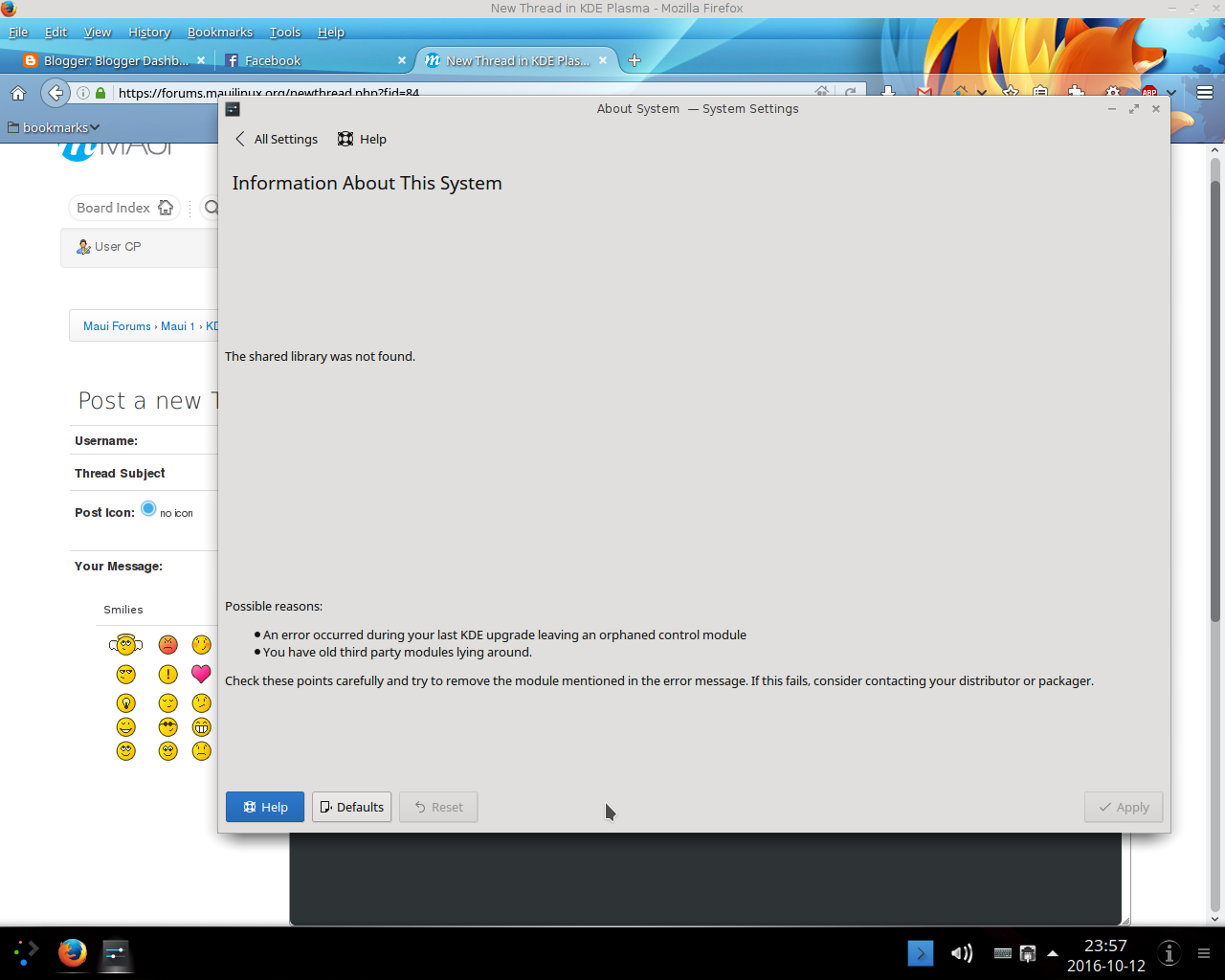This screenshot has height=980, width=1225.
Task: Go back to All Settings
Action: pos(277,139)
